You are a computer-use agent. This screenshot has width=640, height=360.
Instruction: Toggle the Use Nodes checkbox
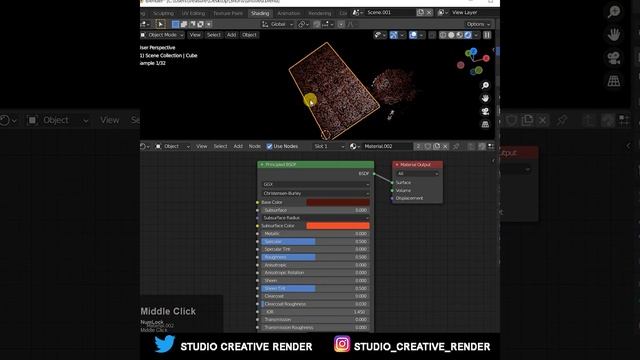[x=269, y=146]
